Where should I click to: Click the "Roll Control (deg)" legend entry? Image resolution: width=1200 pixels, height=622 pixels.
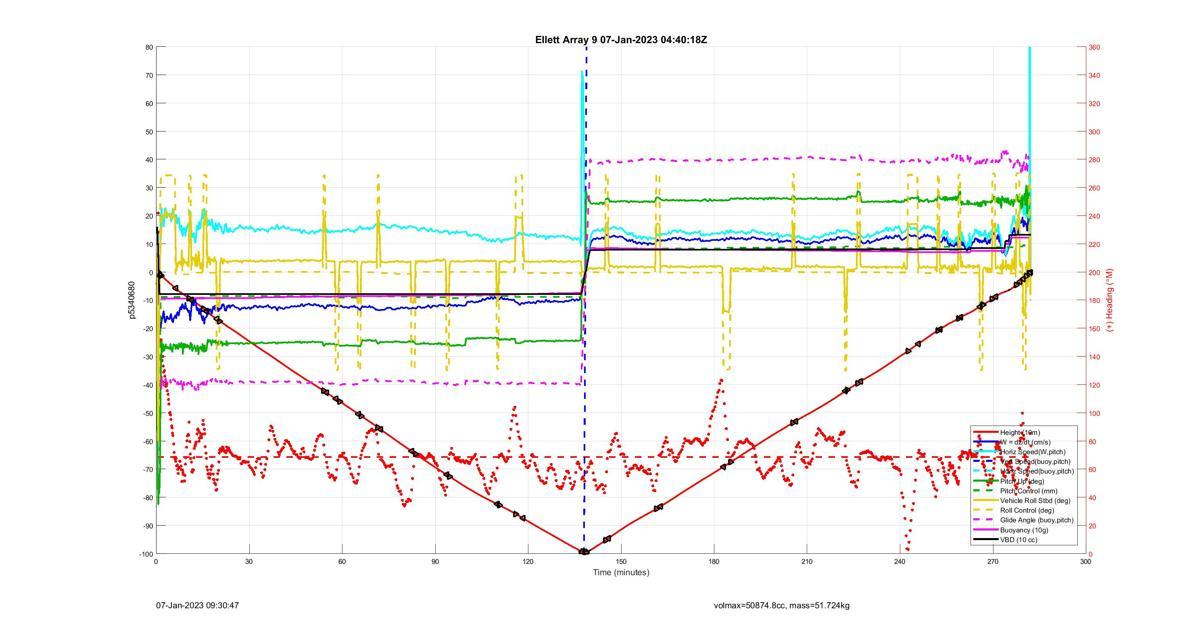[1029, 511]
